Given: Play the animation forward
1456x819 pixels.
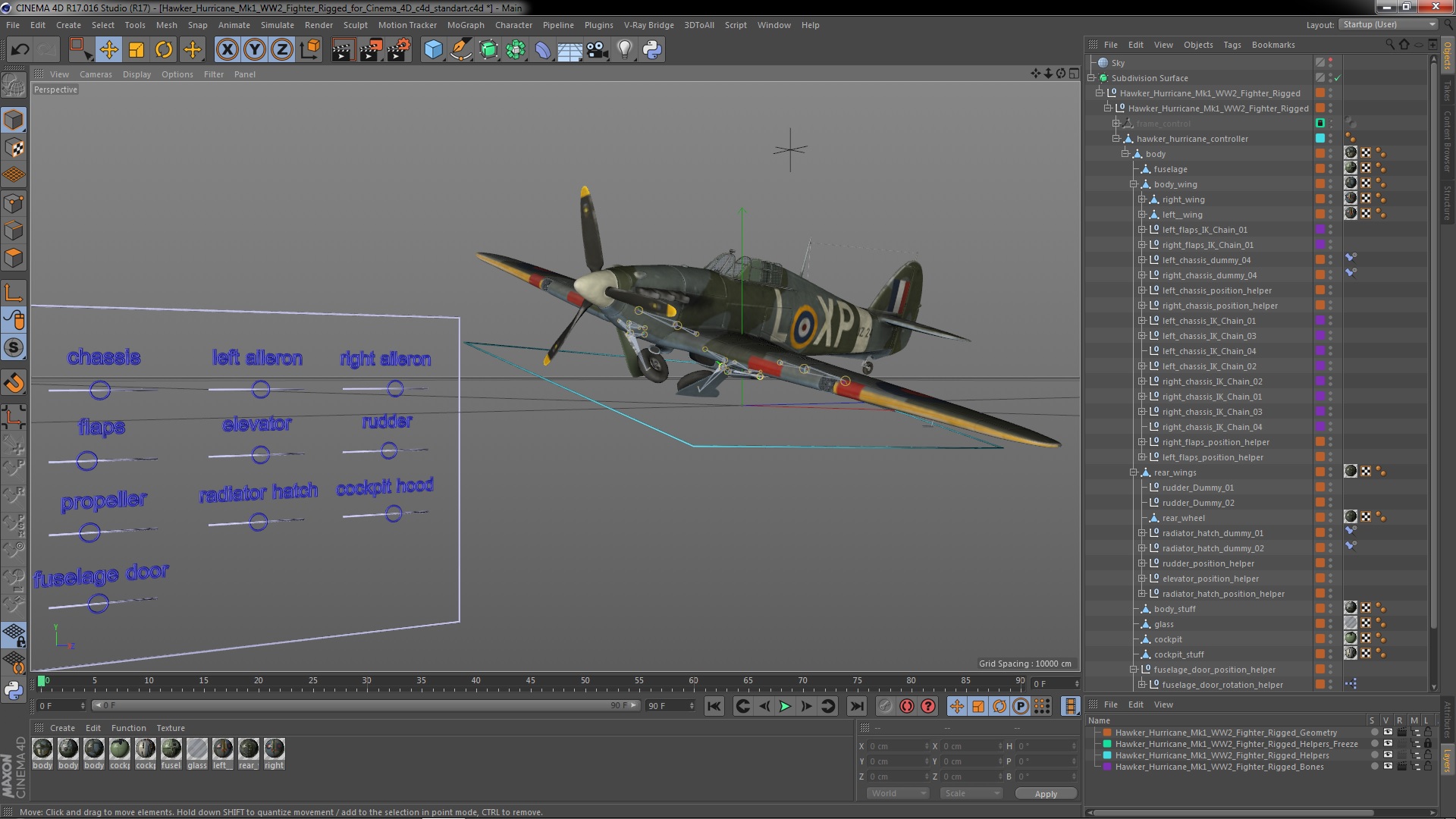Looking at the screenshot, I should tap(786, 707).
